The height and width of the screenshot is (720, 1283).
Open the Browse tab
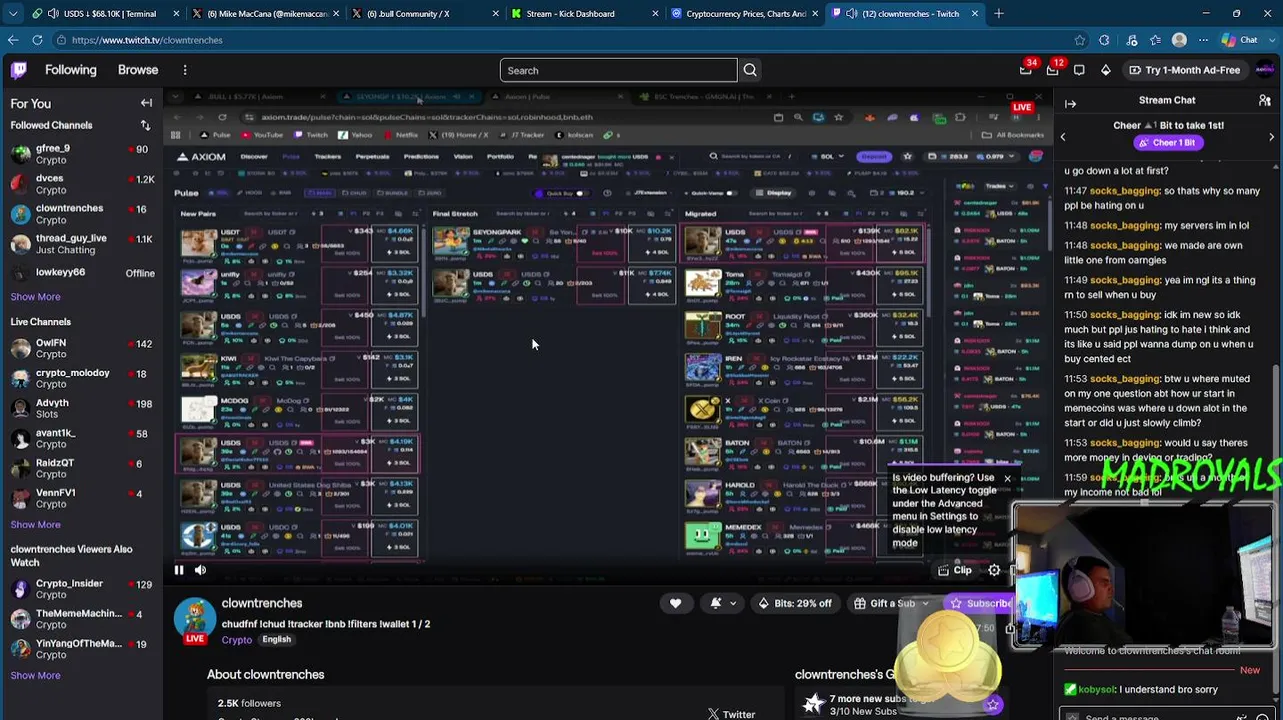point(138,70)
